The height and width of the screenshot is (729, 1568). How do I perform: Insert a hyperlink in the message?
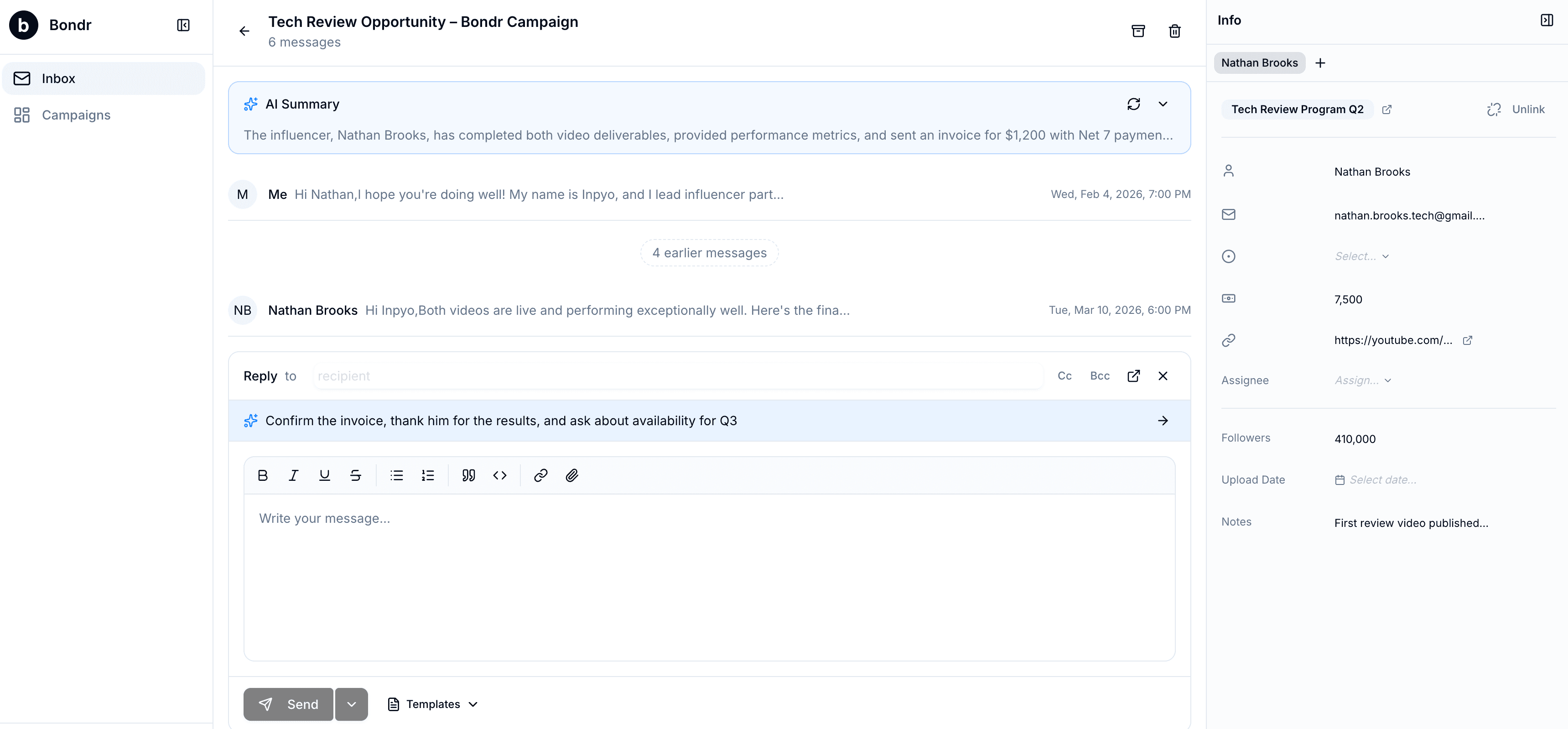tap(540, 475)
